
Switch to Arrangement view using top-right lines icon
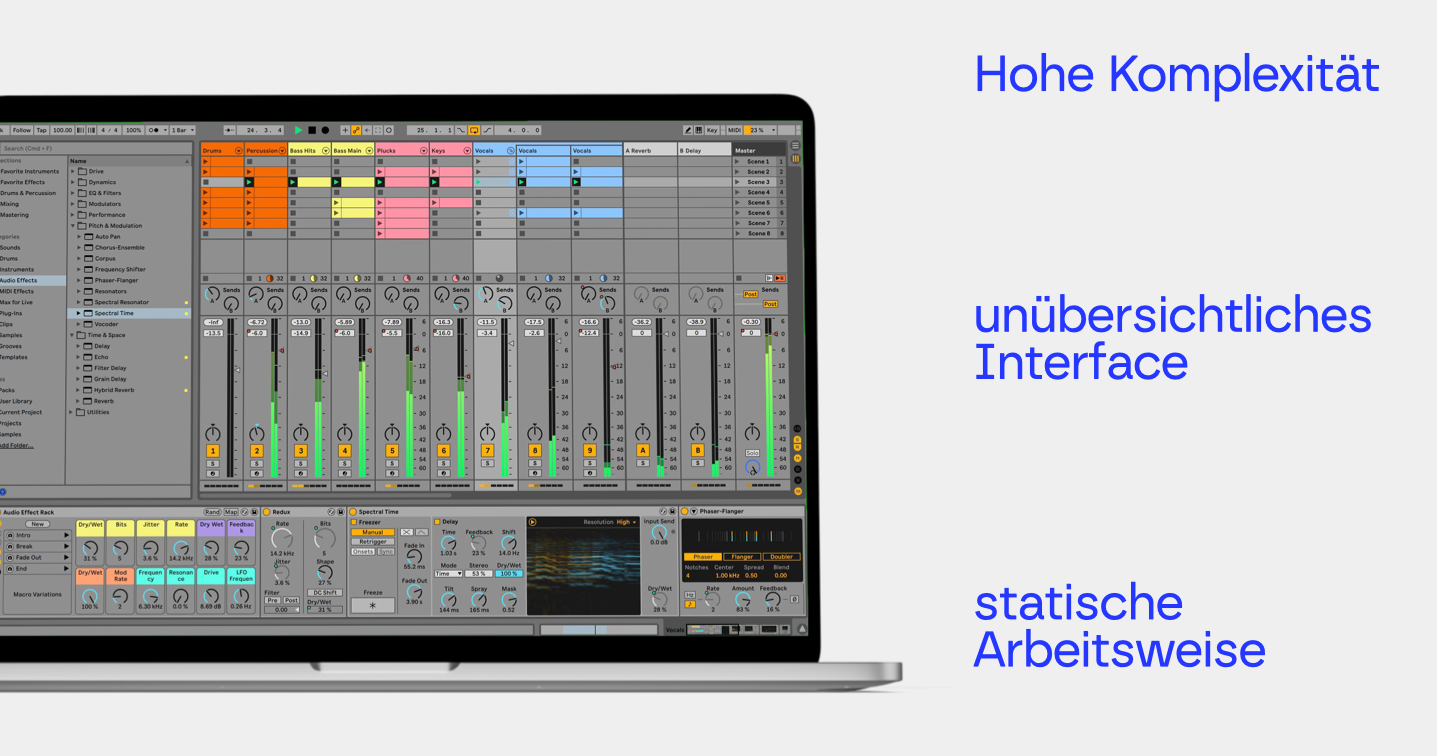[796, 145]
